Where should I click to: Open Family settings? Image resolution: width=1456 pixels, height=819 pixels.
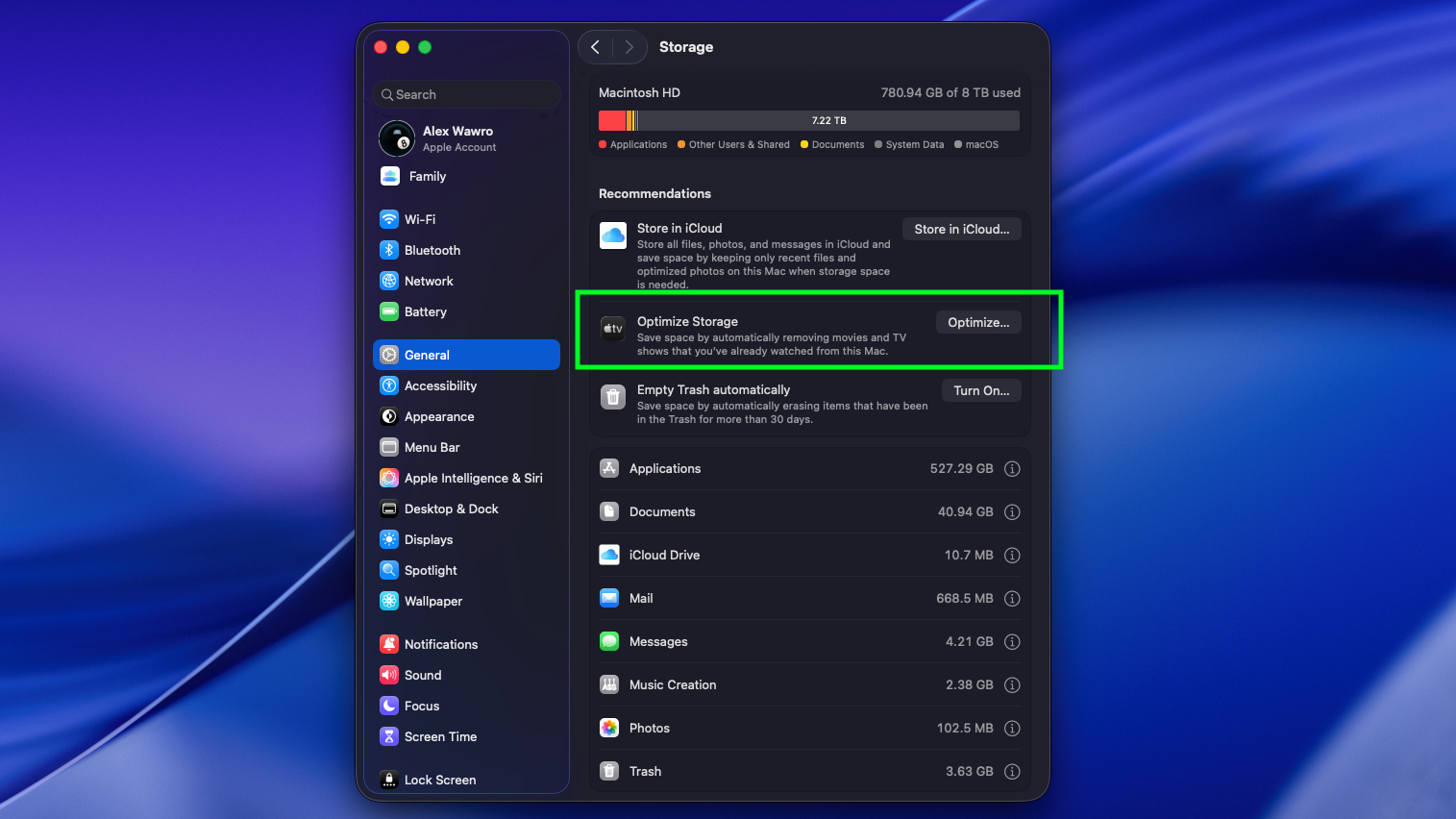[x=466, y=176]
